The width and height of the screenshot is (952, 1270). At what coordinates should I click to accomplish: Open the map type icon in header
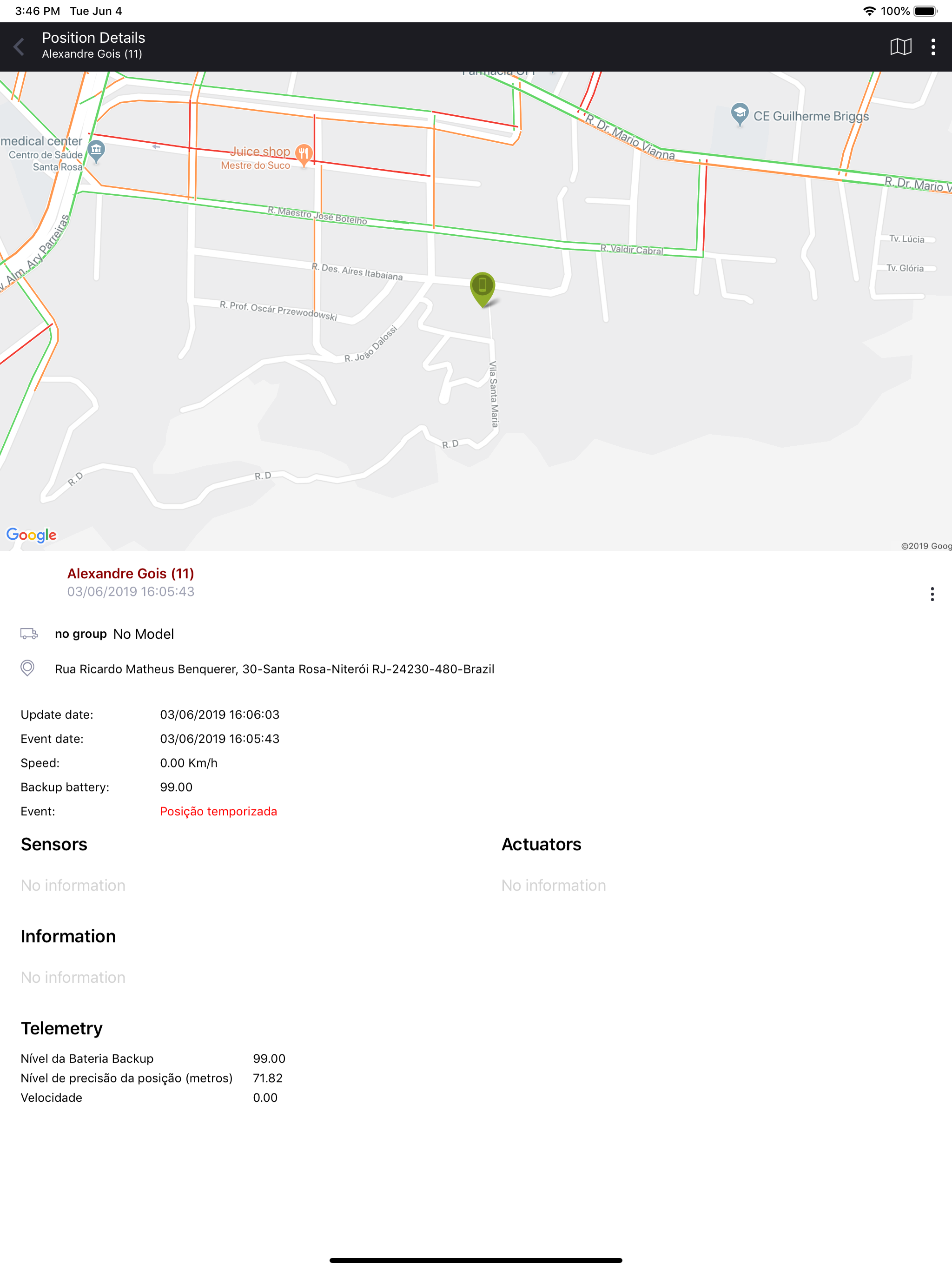pos(900,46)
